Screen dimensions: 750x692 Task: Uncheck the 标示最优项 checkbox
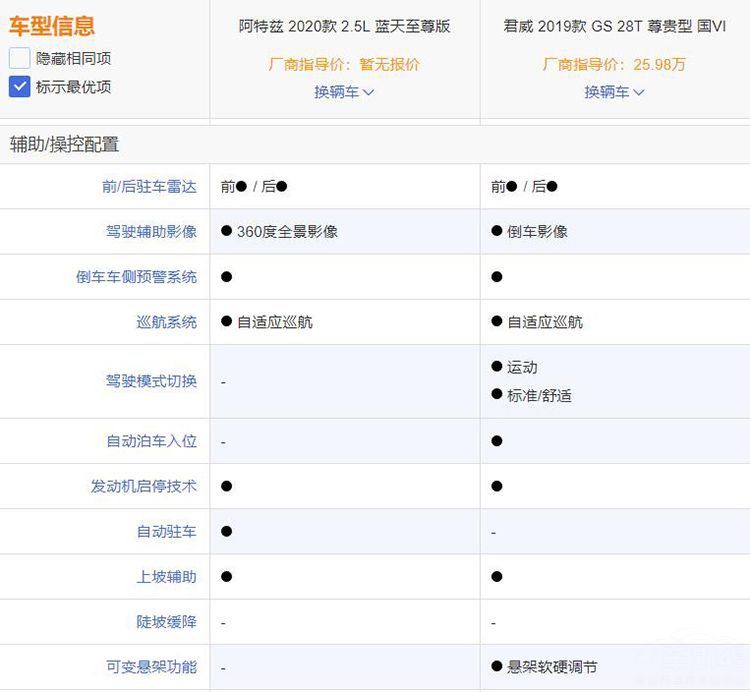(20, 87)
